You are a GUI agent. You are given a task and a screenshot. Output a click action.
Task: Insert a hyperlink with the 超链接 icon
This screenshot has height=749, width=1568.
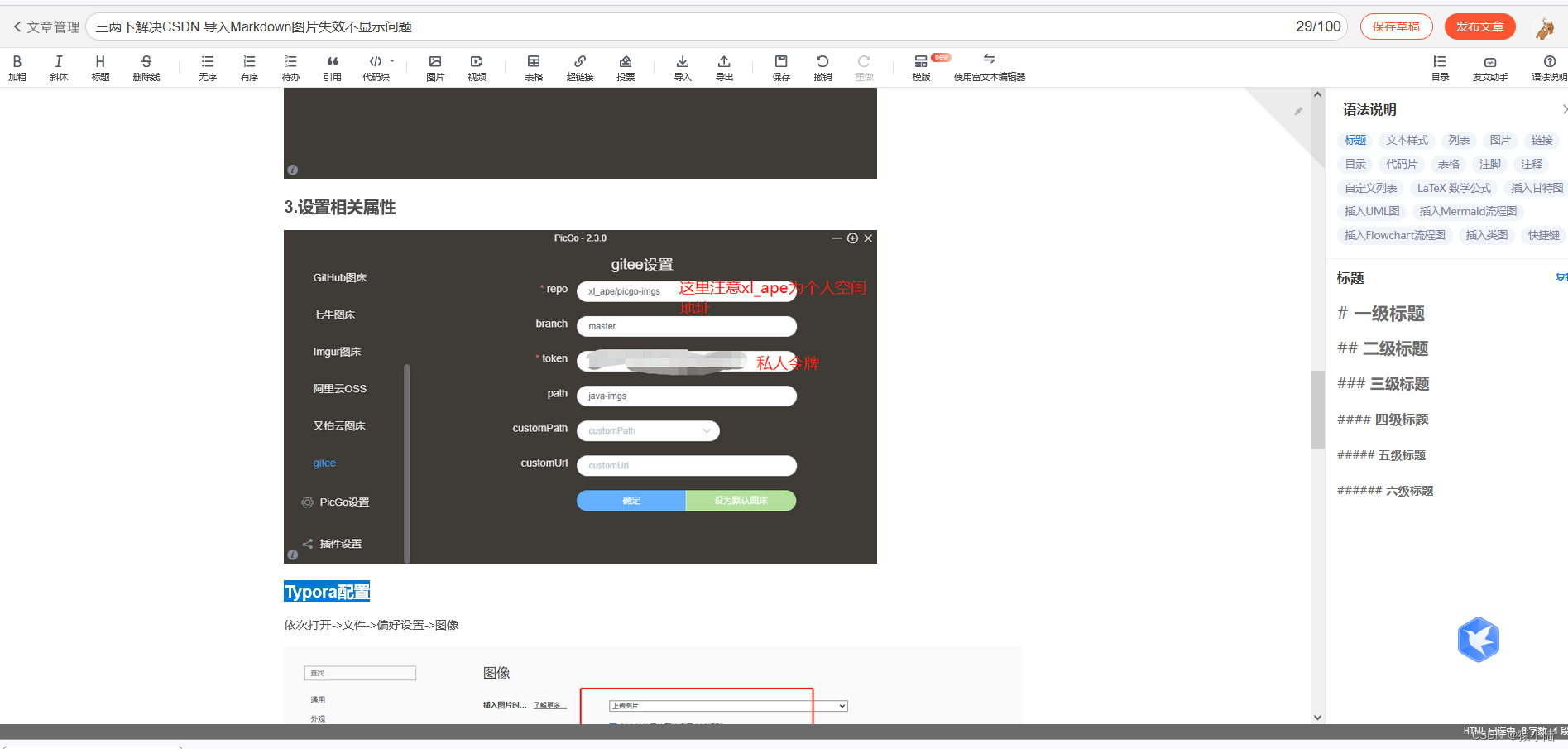(x=580, y=68)
